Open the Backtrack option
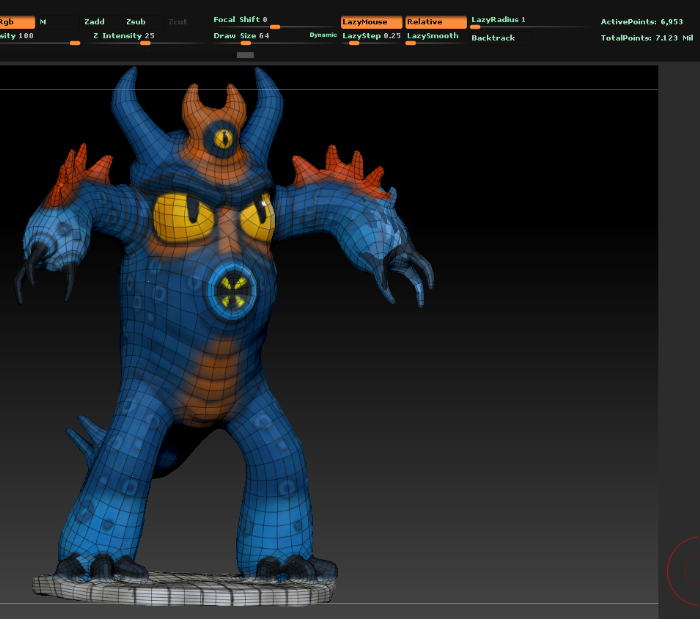 (494, 38)
